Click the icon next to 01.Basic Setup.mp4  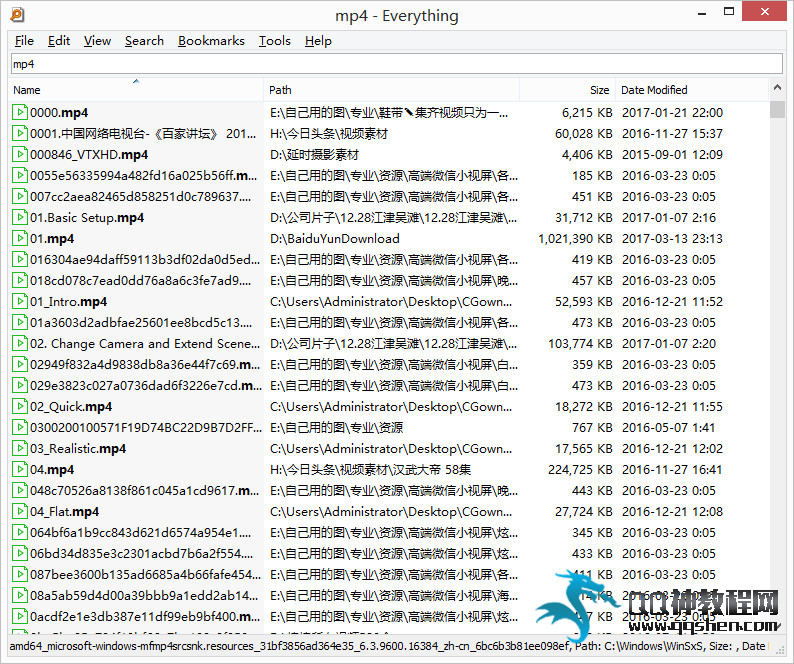(x=19, y=217)
